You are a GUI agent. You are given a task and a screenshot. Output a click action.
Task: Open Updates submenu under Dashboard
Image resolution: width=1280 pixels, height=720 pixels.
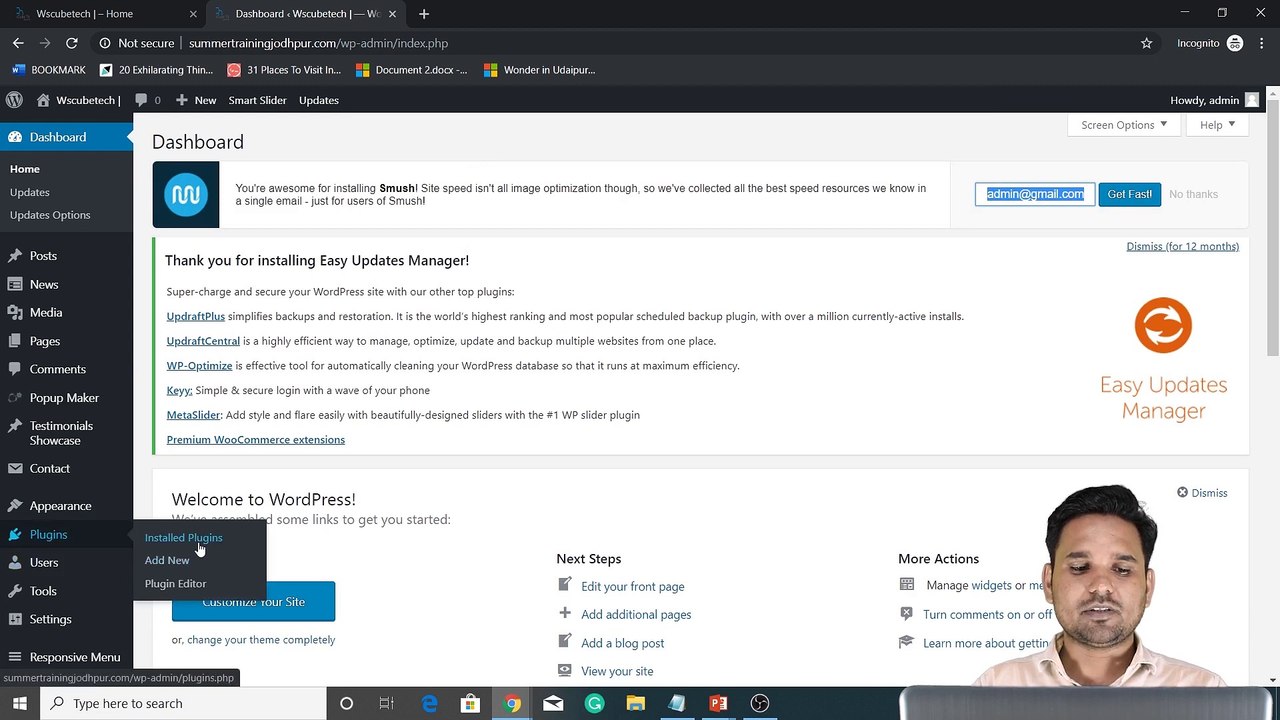coord(29,192)
